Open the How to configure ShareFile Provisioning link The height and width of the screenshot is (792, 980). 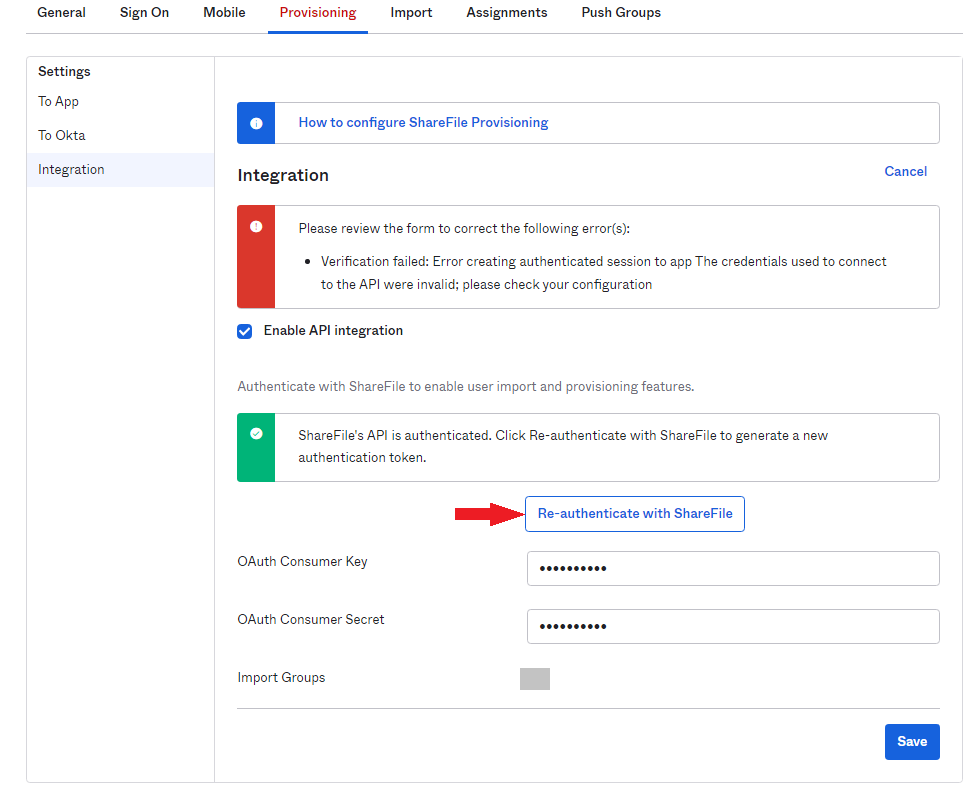coord(423,121)
